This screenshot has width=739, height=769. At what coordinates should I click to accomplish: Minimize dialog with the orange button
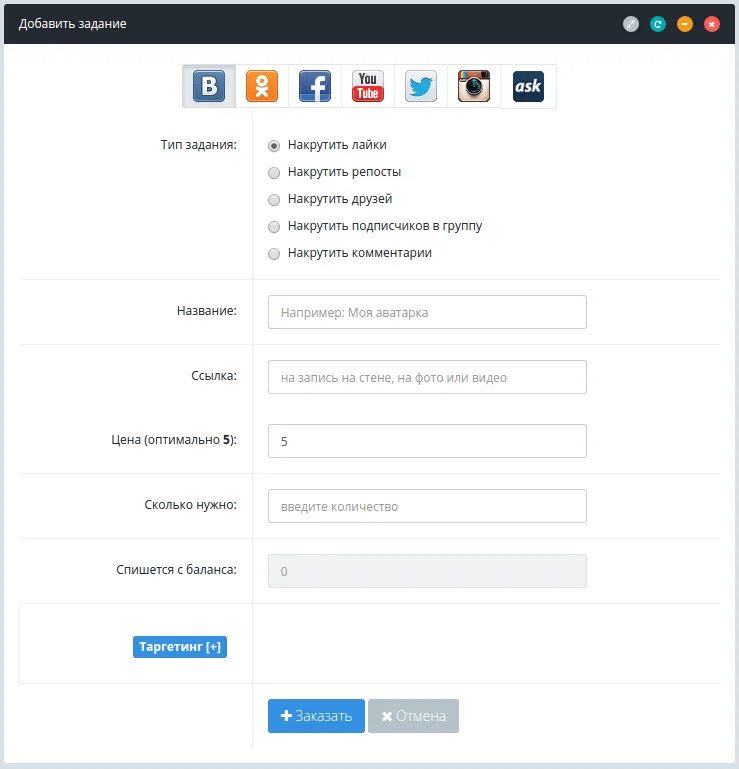685,24
